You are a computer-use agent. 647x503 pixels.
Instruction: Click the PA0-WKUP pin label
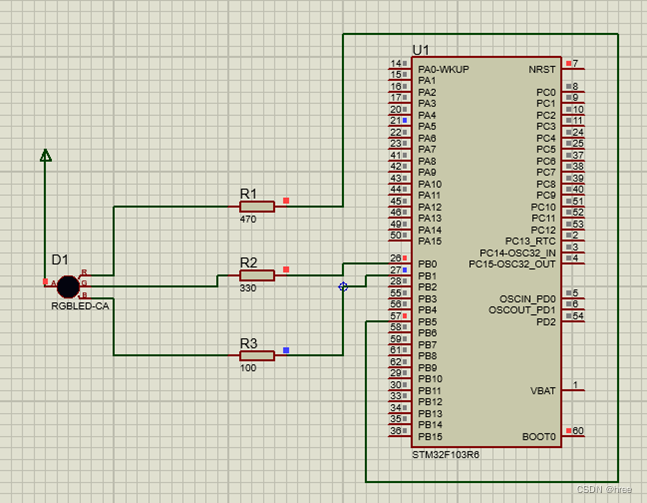click(x=444, y=69)
